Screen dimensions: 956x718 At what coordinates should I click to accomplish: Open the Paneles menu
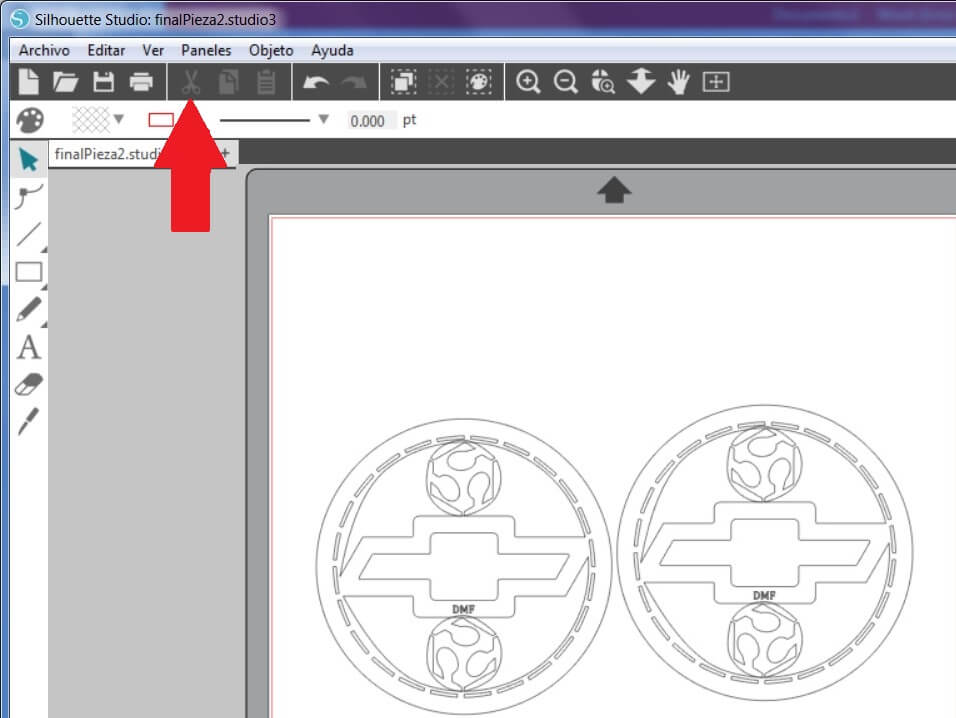(x=206, y=51)
